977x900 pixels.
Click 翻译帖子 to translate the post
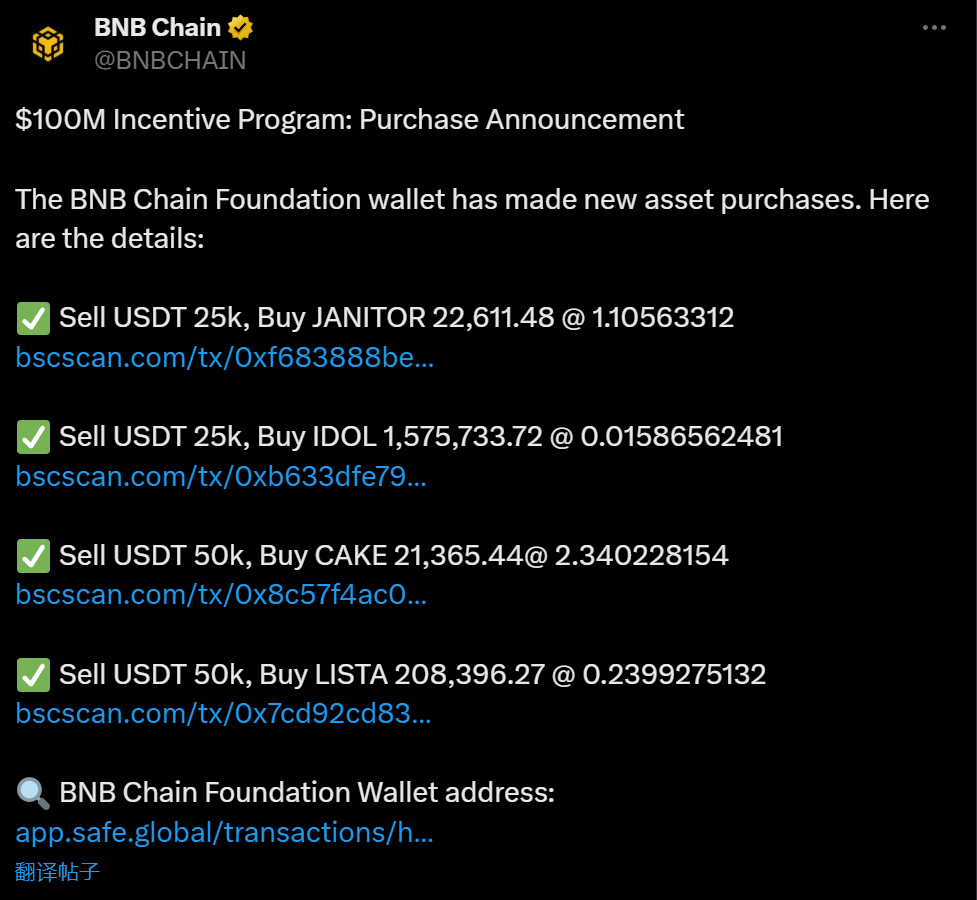[58, 871]
